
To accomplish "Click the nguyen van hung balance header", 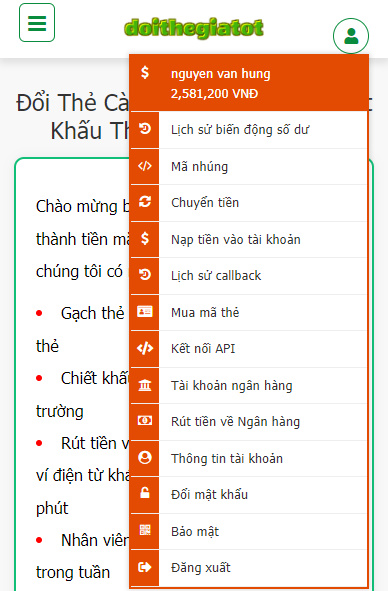I will [x=249, y=83].
